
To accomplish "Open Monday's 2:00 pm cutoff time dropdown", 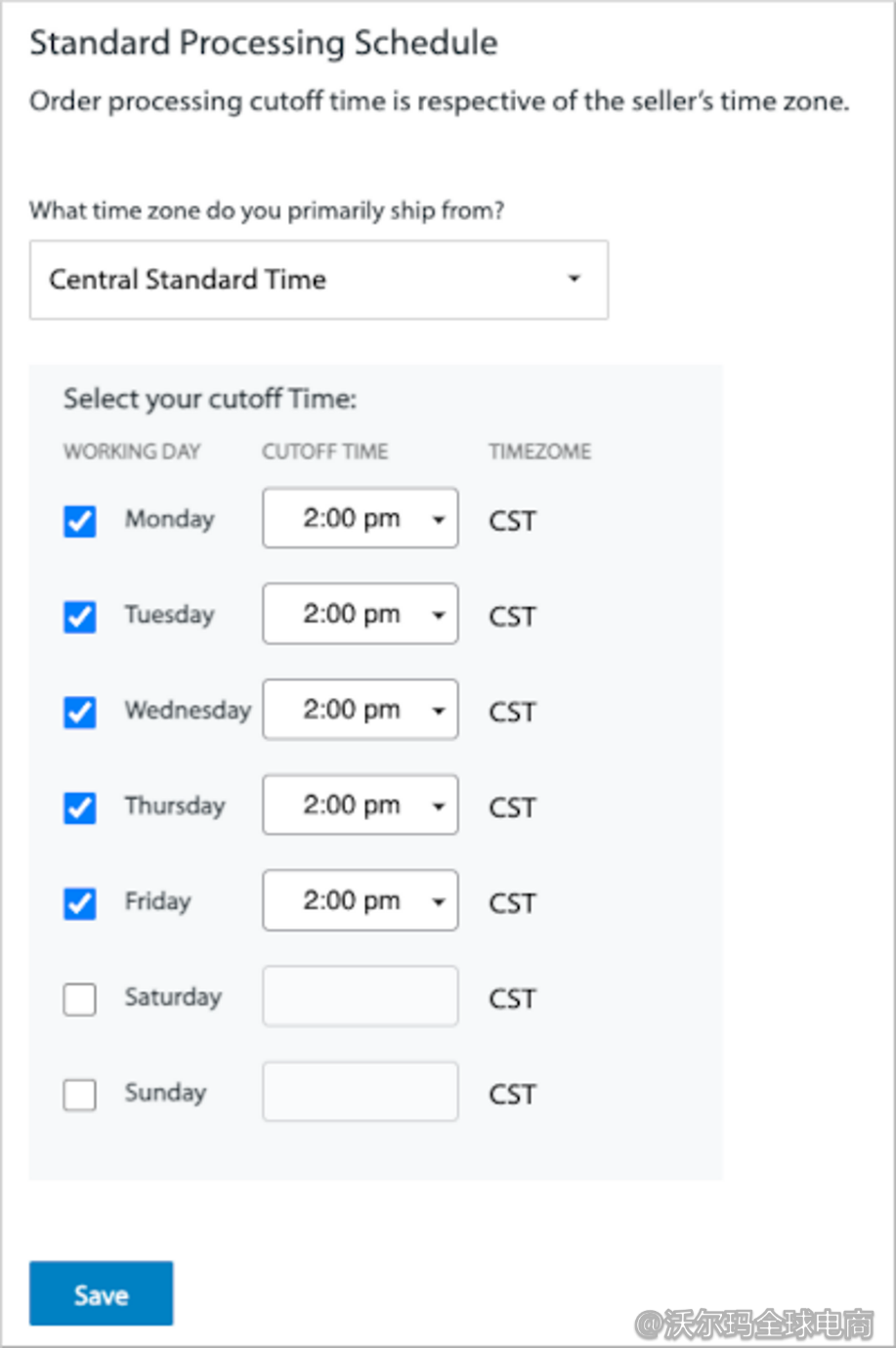I will point(361,518).
